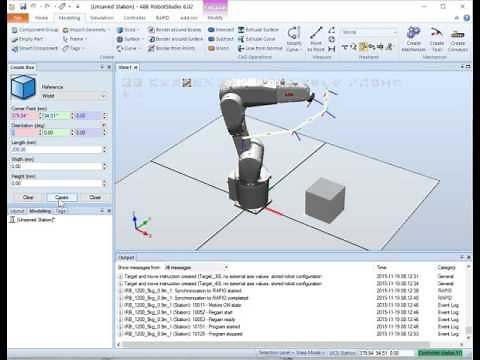
Task: Click the Length input field
Action: 56,150
